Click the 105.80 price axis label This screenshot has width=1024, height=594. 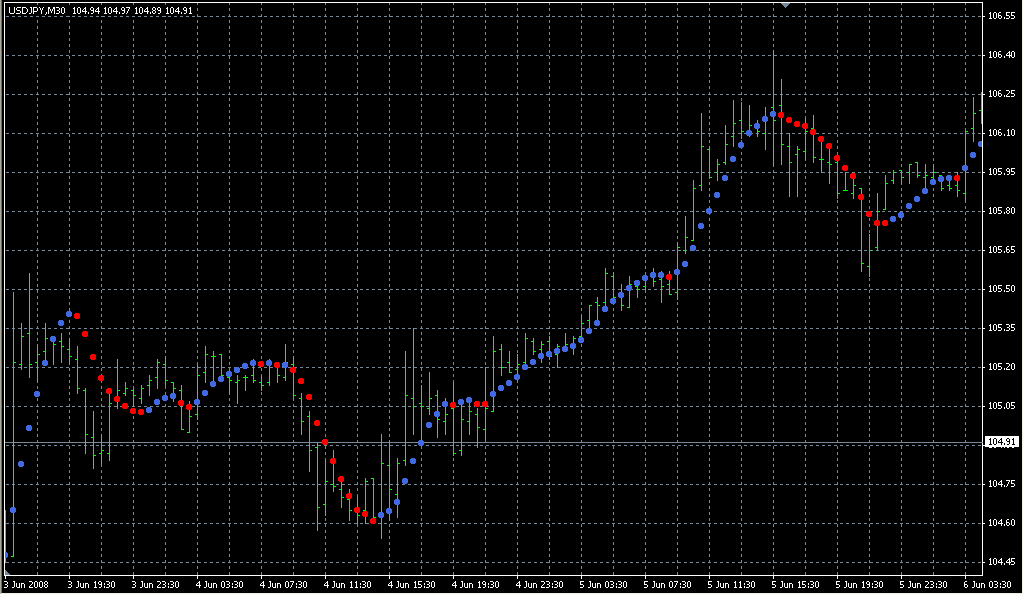click(x=1001, y=211)
